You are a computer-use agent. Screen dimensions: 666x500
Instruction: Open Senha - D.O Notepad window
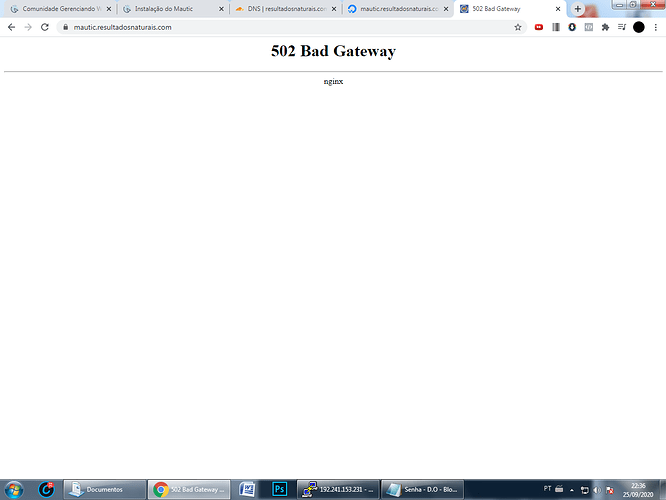[x=423, y=490]
